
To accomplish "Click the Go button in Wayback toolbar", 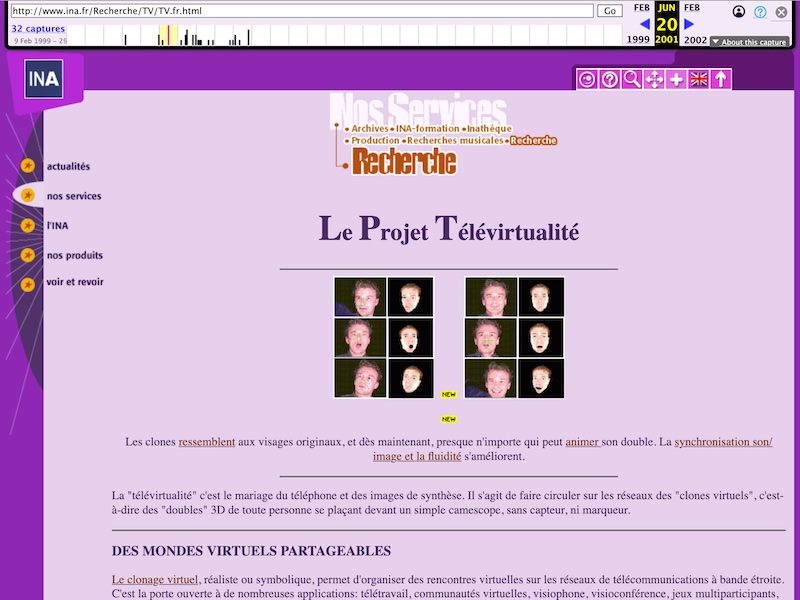I will (x=610, y=11).
